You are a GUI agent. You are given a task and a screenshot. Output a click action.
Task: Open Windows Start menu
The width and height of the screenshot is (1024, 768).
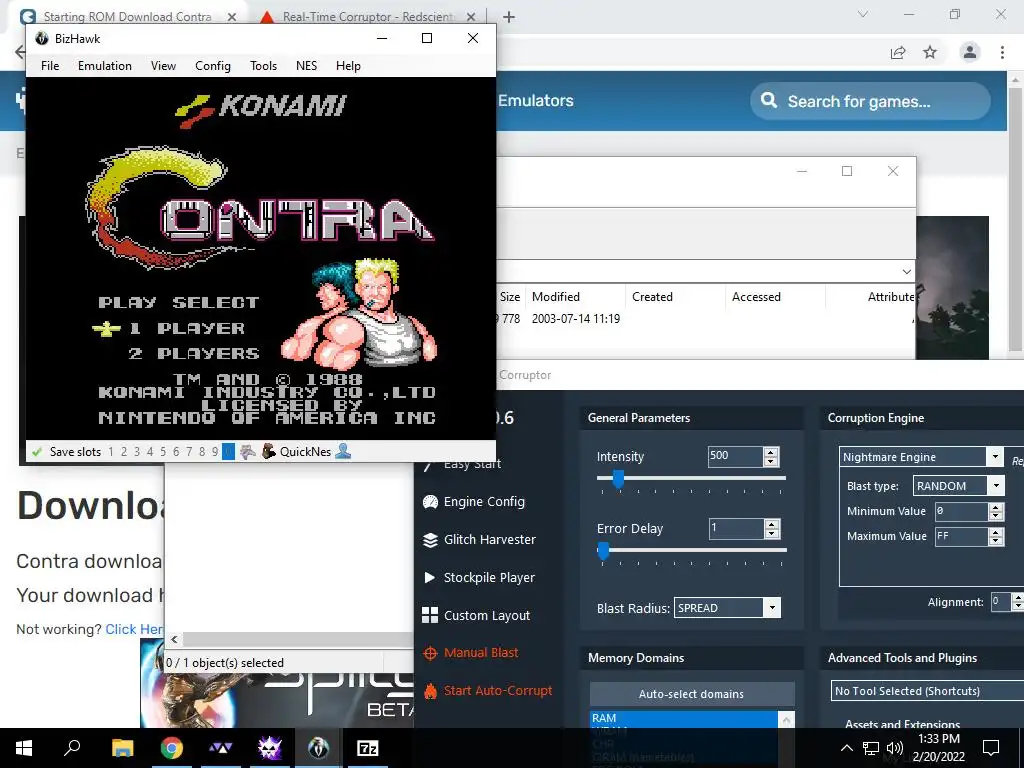pos(24,748)
